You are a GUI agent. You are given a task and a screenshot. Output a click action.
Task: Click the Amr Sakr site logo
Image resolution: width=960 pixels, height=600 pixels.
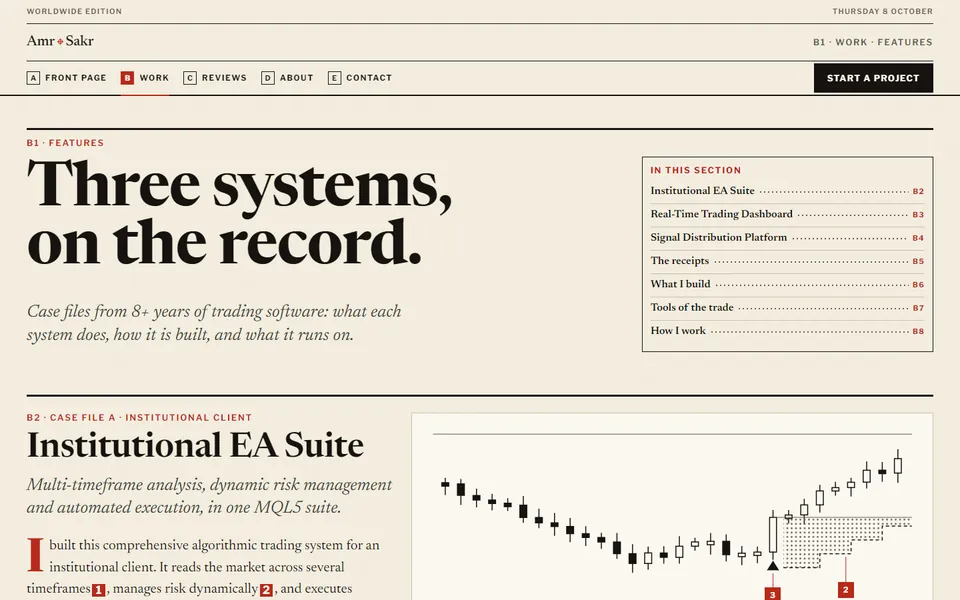pyautogui.click(x=60, y=41)
